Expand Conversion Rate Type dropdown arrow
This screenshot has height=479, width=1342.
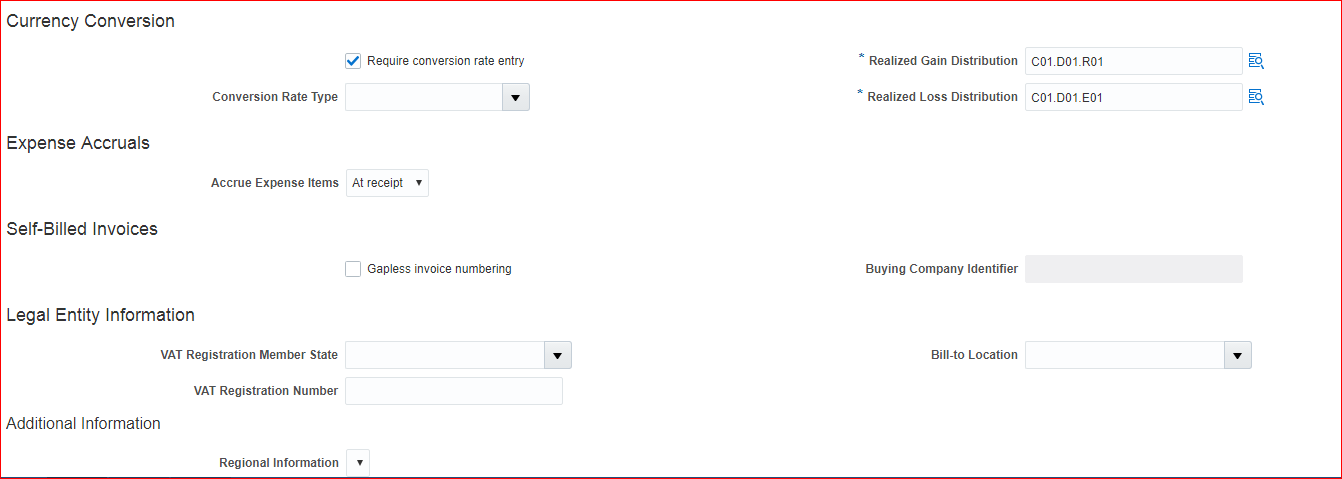[x=516, y=97]
